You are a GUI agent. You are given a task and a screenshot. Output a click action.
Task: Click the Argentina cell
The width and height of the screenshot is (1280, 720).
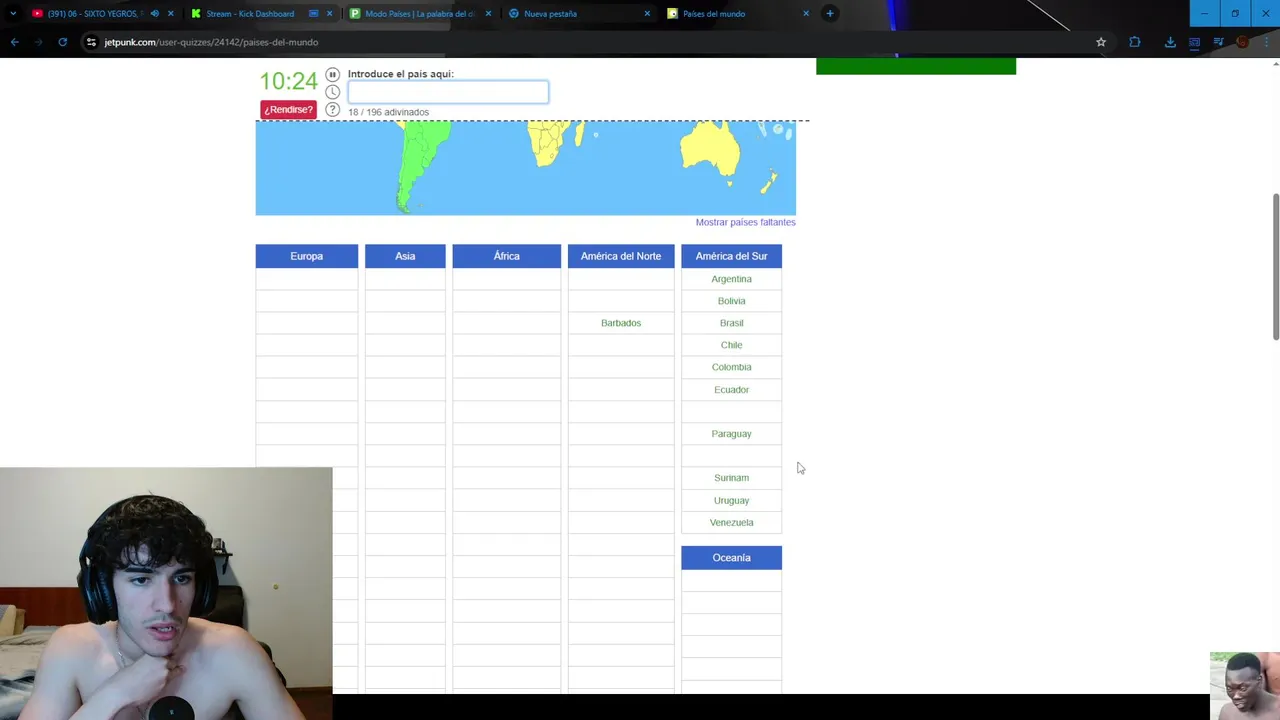tap(731, 279)
